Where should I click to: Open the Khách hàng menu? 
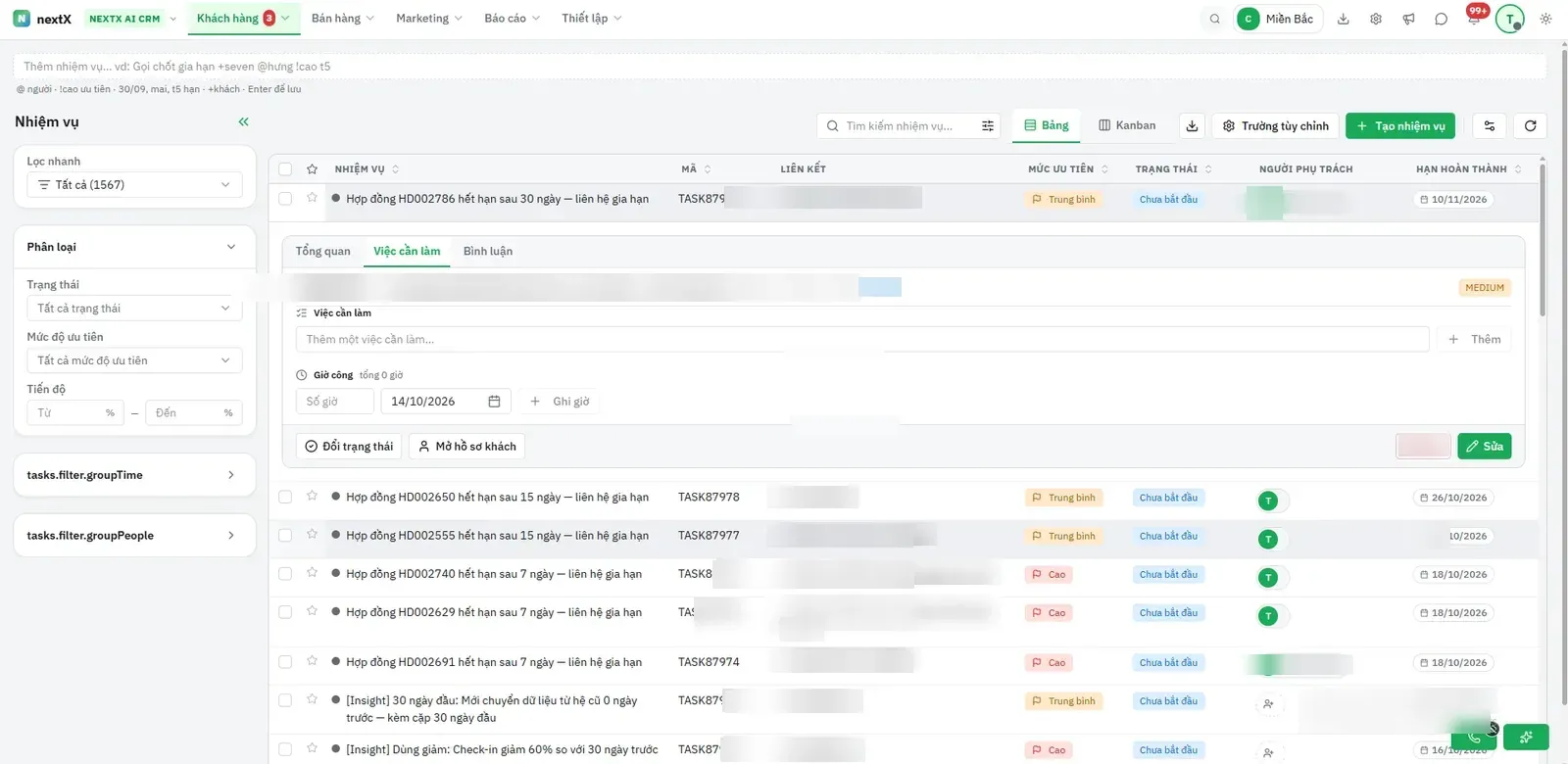click(243, 19)
